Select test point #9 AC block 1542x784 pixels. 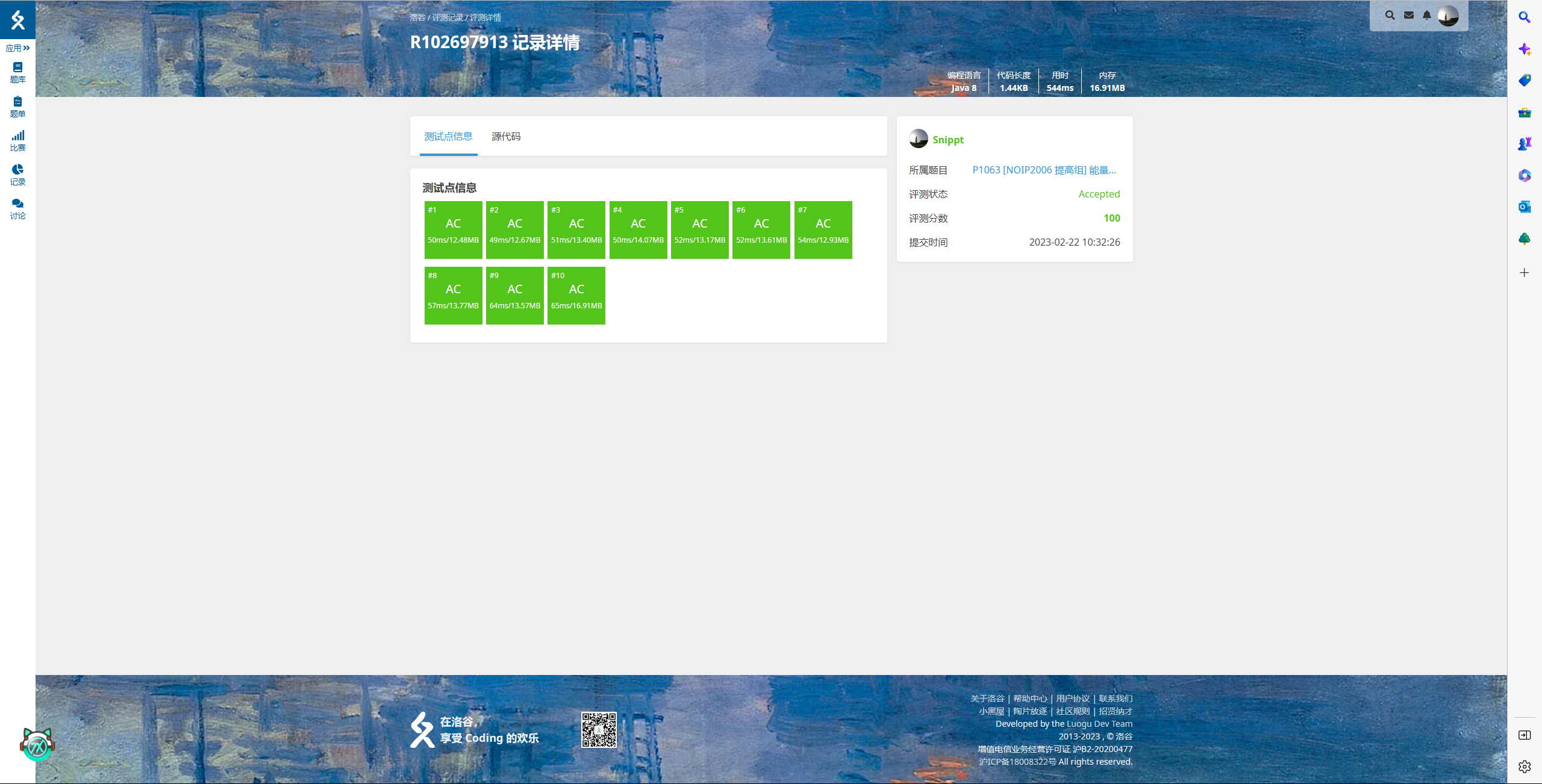pyautogui.click(x=515, y=296)
